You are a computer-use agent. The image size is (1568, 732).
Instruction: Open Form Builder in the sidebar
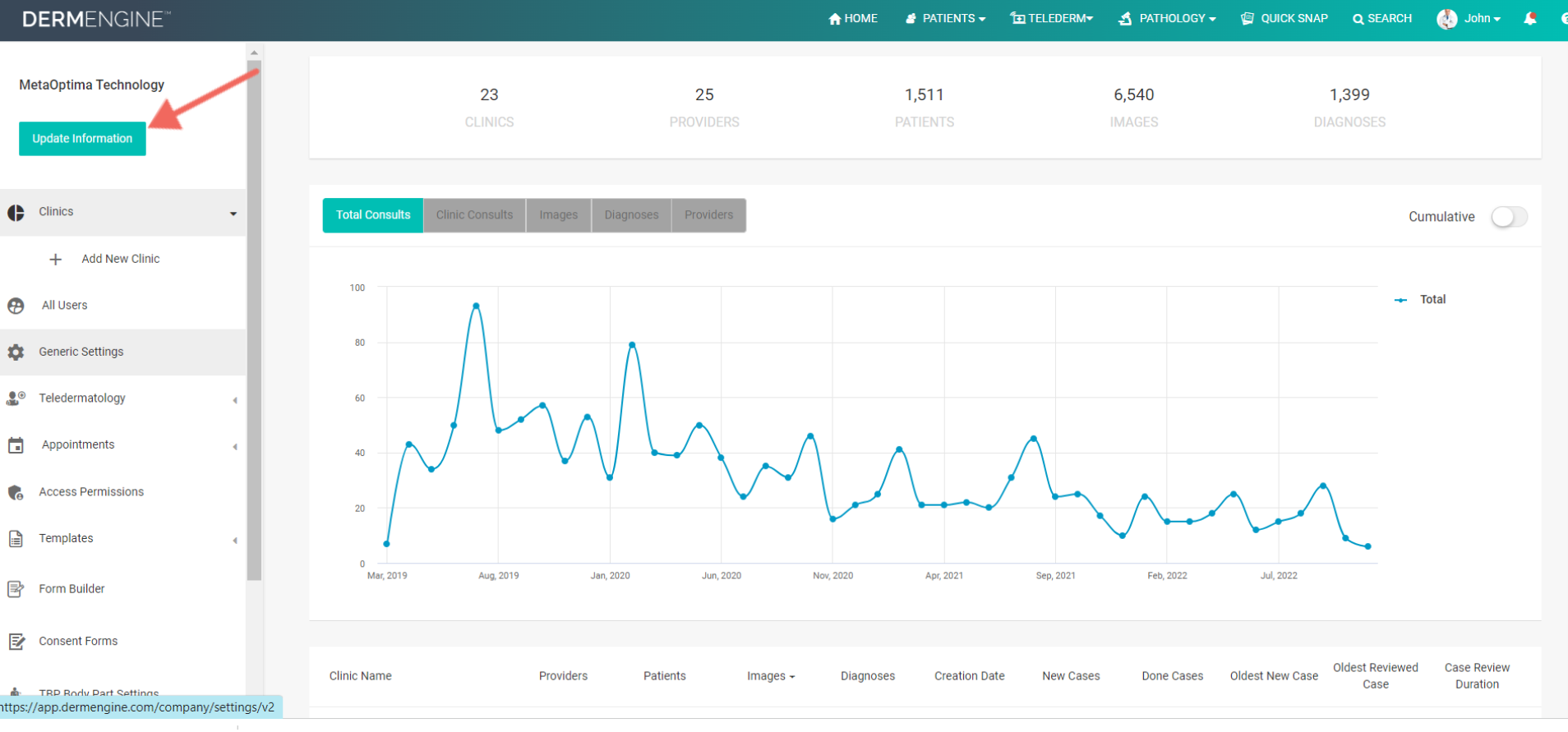(71, 589)
